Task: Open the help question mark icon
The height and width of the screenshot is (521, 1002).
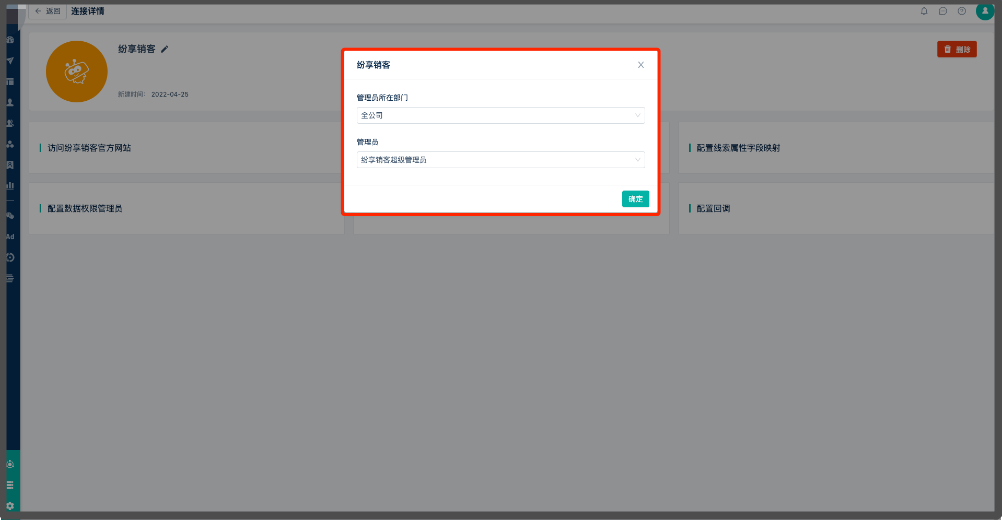Action: tap(962, 11)
